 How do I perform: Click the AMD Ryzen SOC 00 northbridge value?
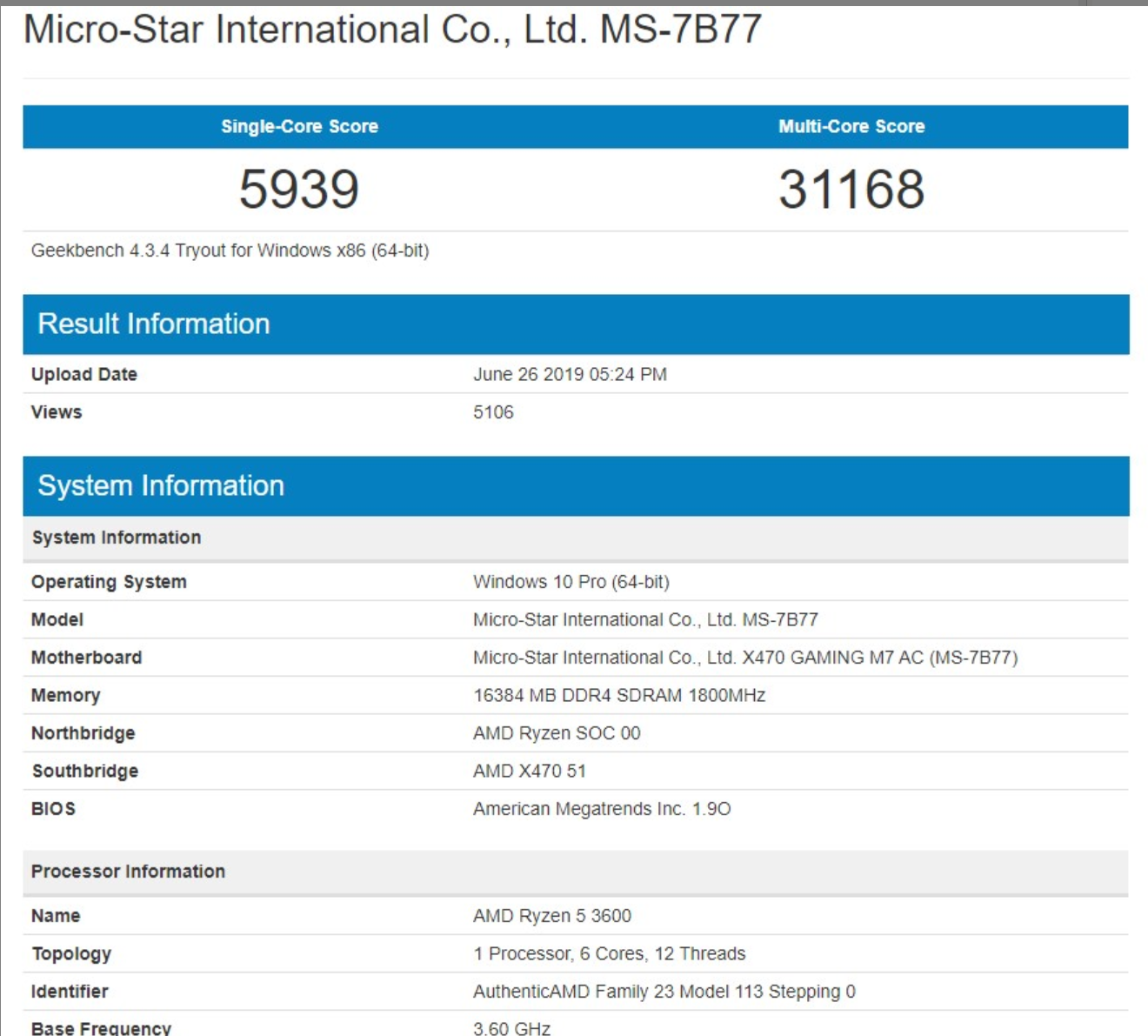point(557,733)
